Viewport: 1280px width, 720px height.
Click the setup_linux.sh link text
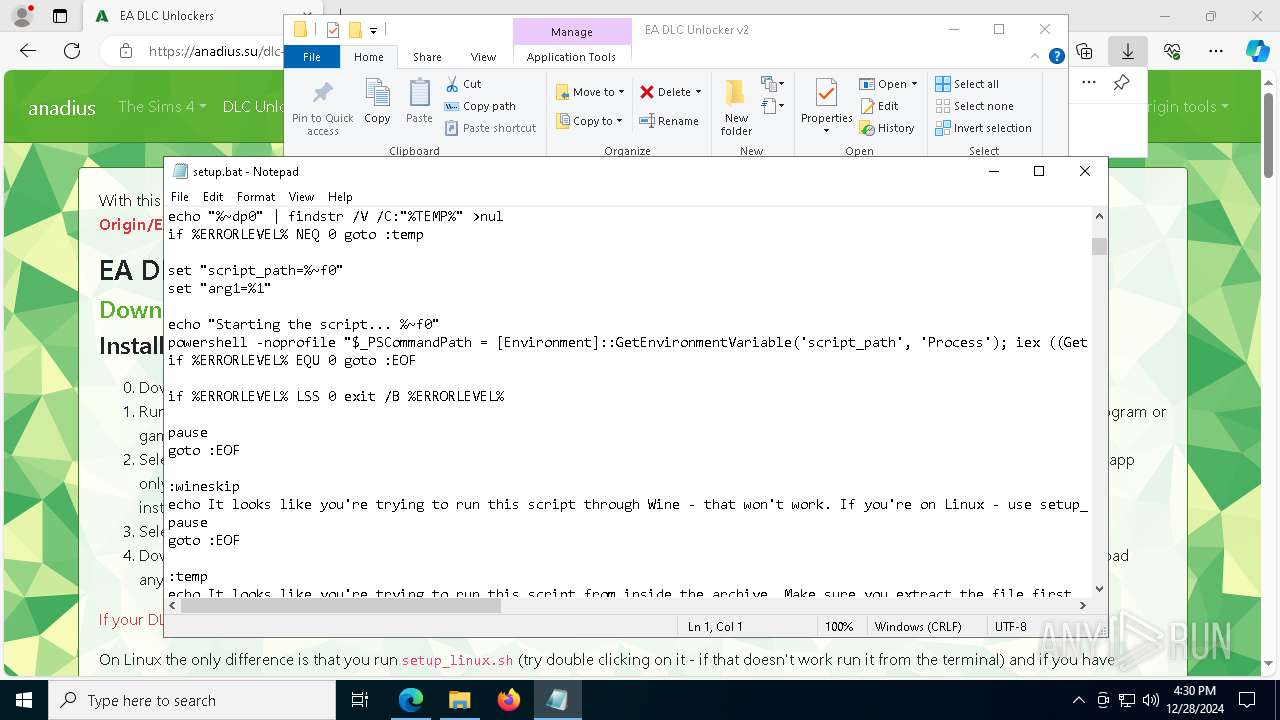click(457, 660)
